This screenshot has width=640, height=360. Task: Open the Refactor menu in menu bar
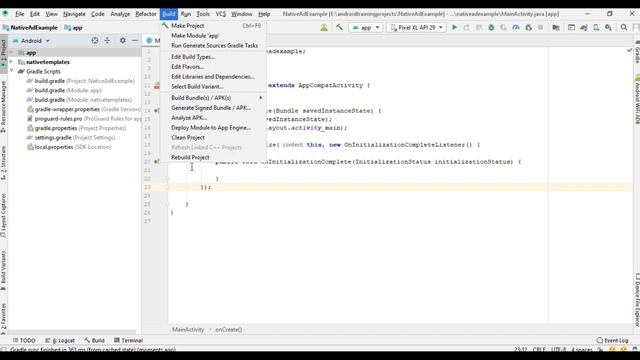146,14
